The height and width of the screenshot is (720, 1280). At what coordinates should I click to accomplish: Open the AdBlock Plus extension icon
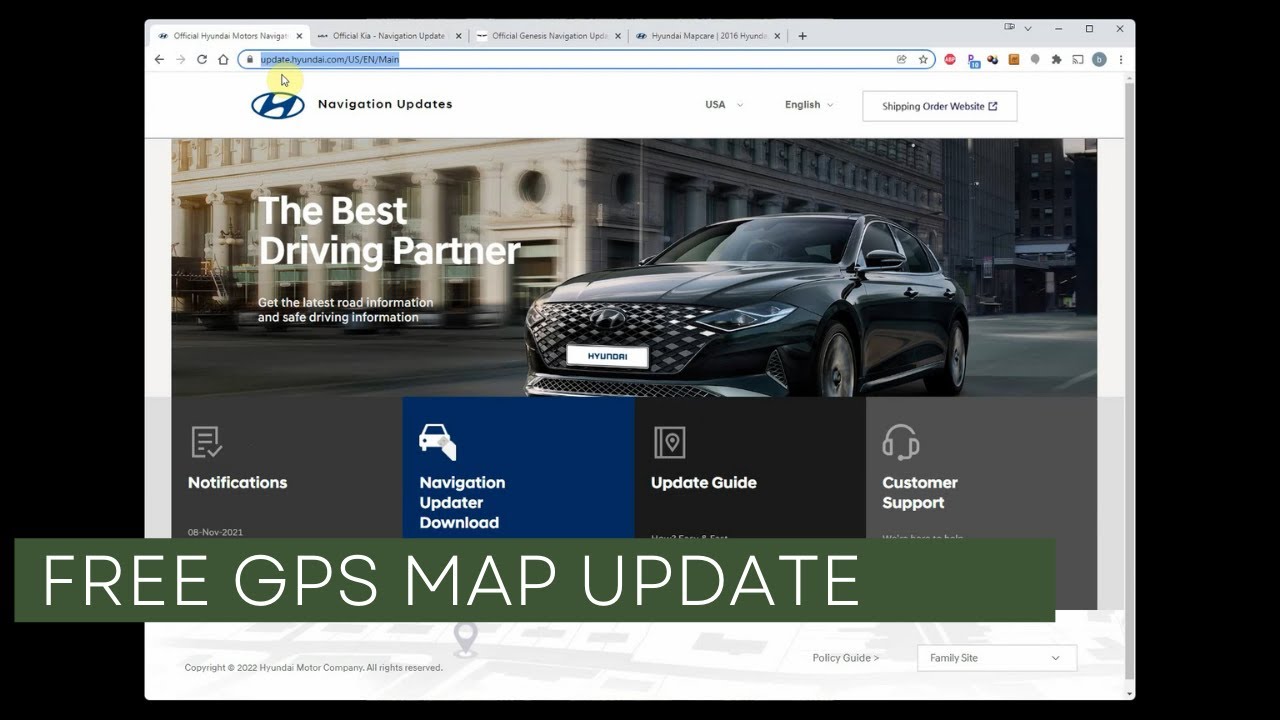point(950,59)
